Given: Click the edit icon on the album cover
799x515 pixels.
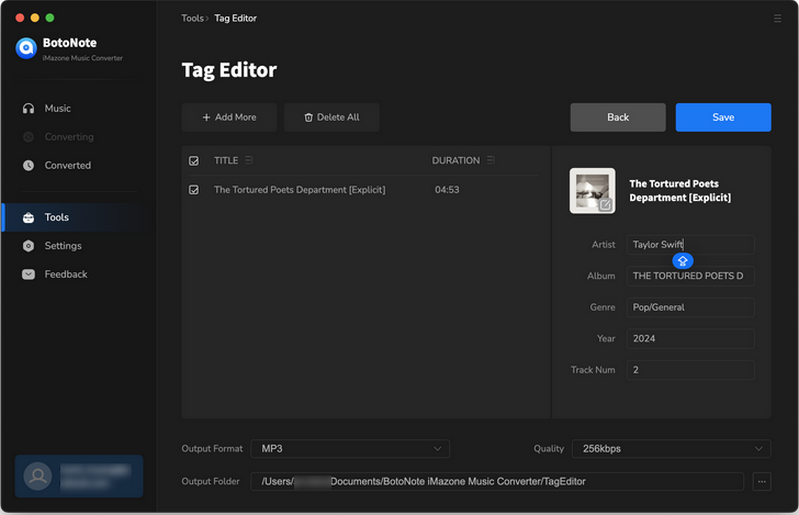Looking at the screenshot, I should (605, 205).
